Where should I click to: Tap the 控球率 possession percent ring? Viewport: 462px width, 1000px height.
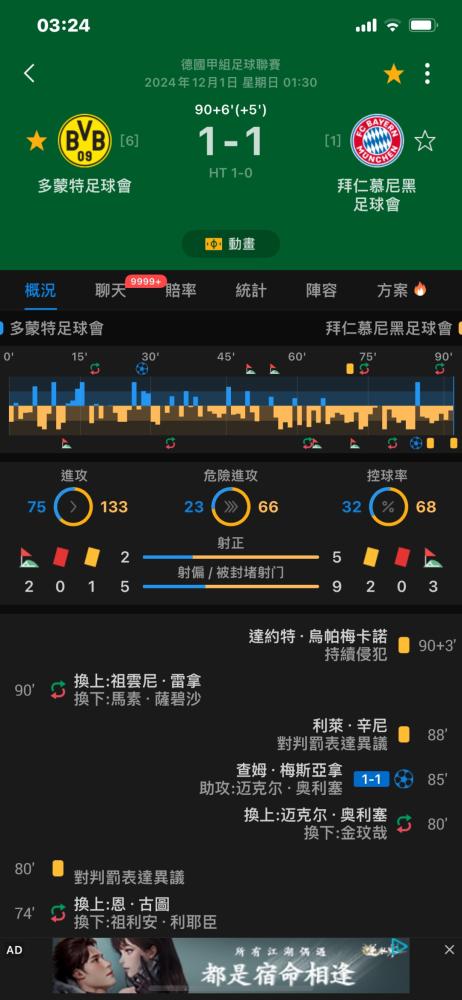(x=388, y=507)
